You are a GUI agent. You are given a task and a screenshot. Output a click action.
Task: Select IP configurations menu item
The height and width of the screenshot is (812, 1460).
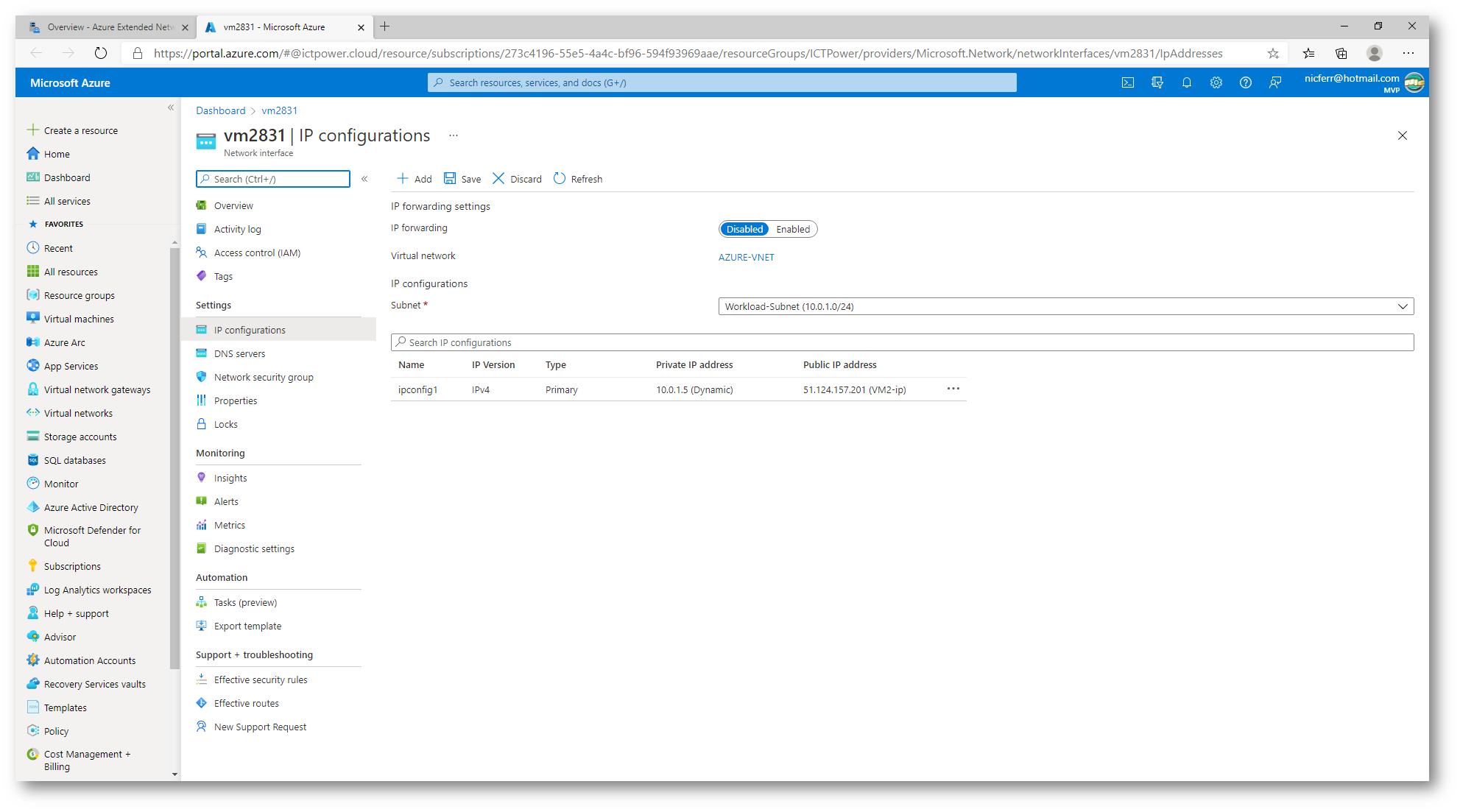[278, 330]
